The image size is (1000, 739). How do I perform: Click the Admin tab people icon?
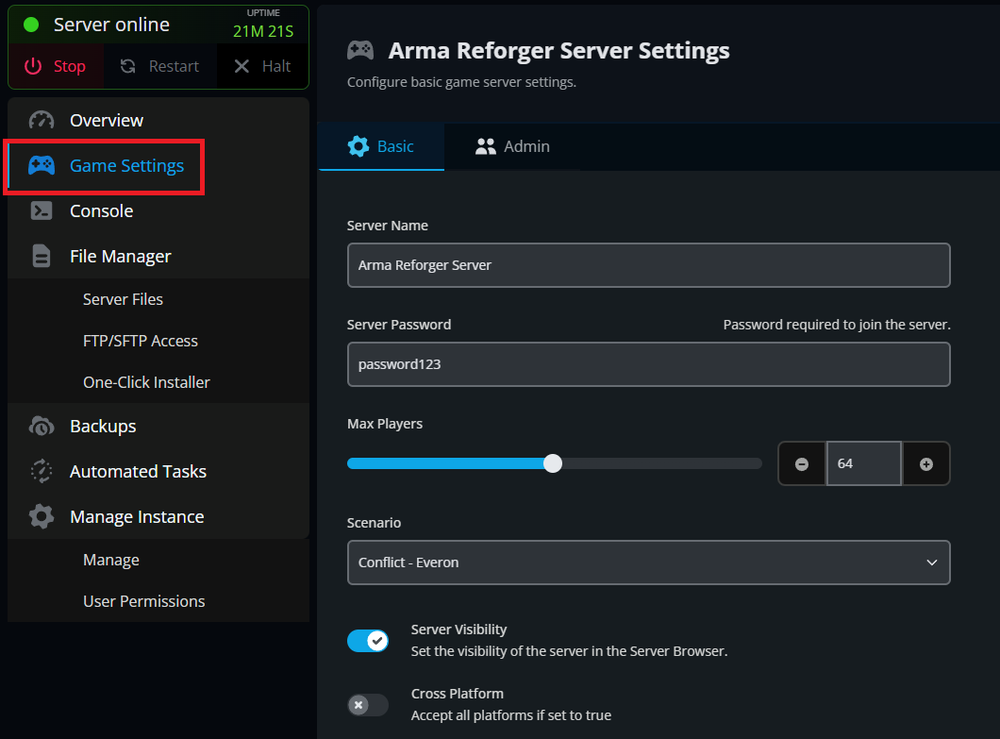pos(485,147)
